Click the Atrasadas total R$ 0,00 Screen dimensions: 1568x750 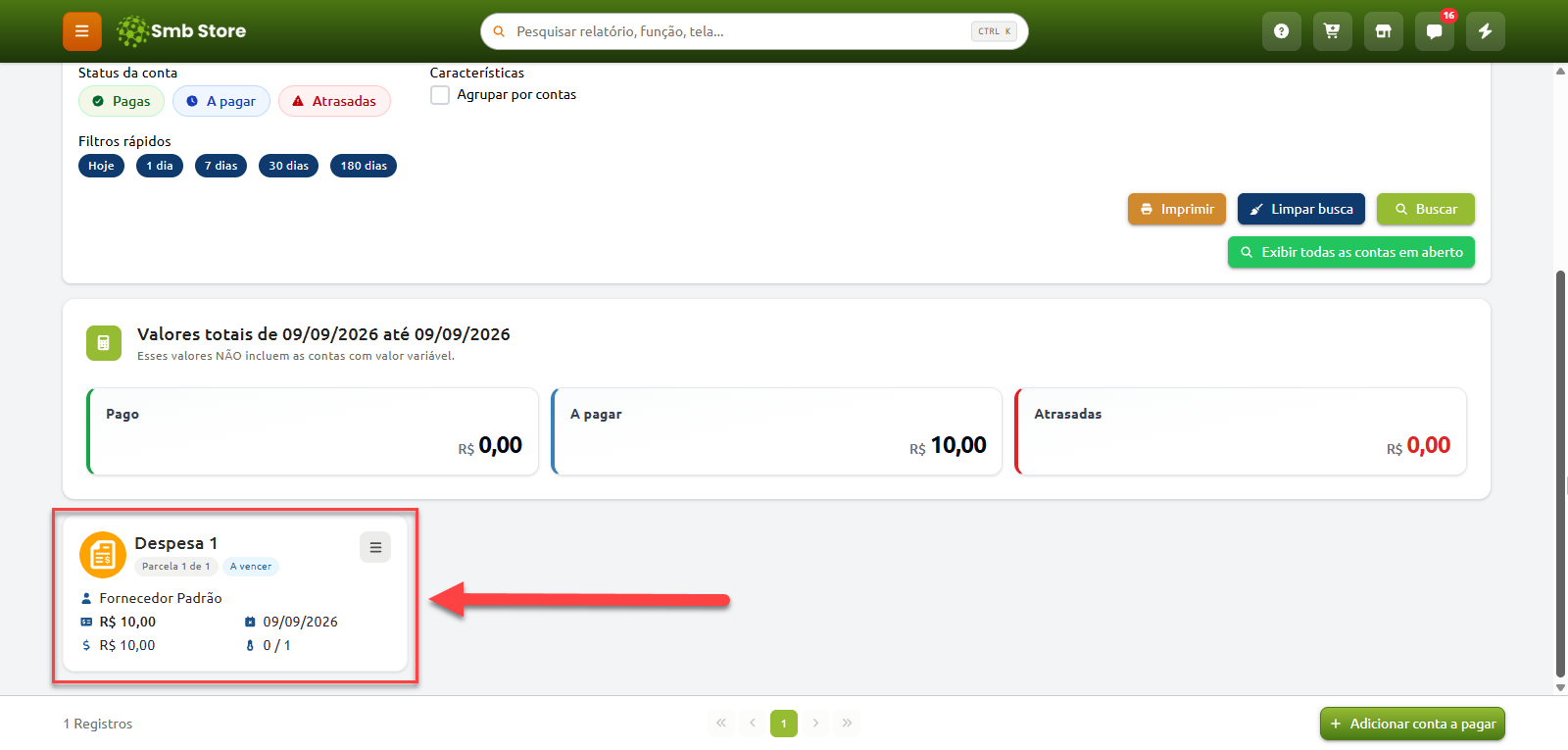tap(1418, 446)
